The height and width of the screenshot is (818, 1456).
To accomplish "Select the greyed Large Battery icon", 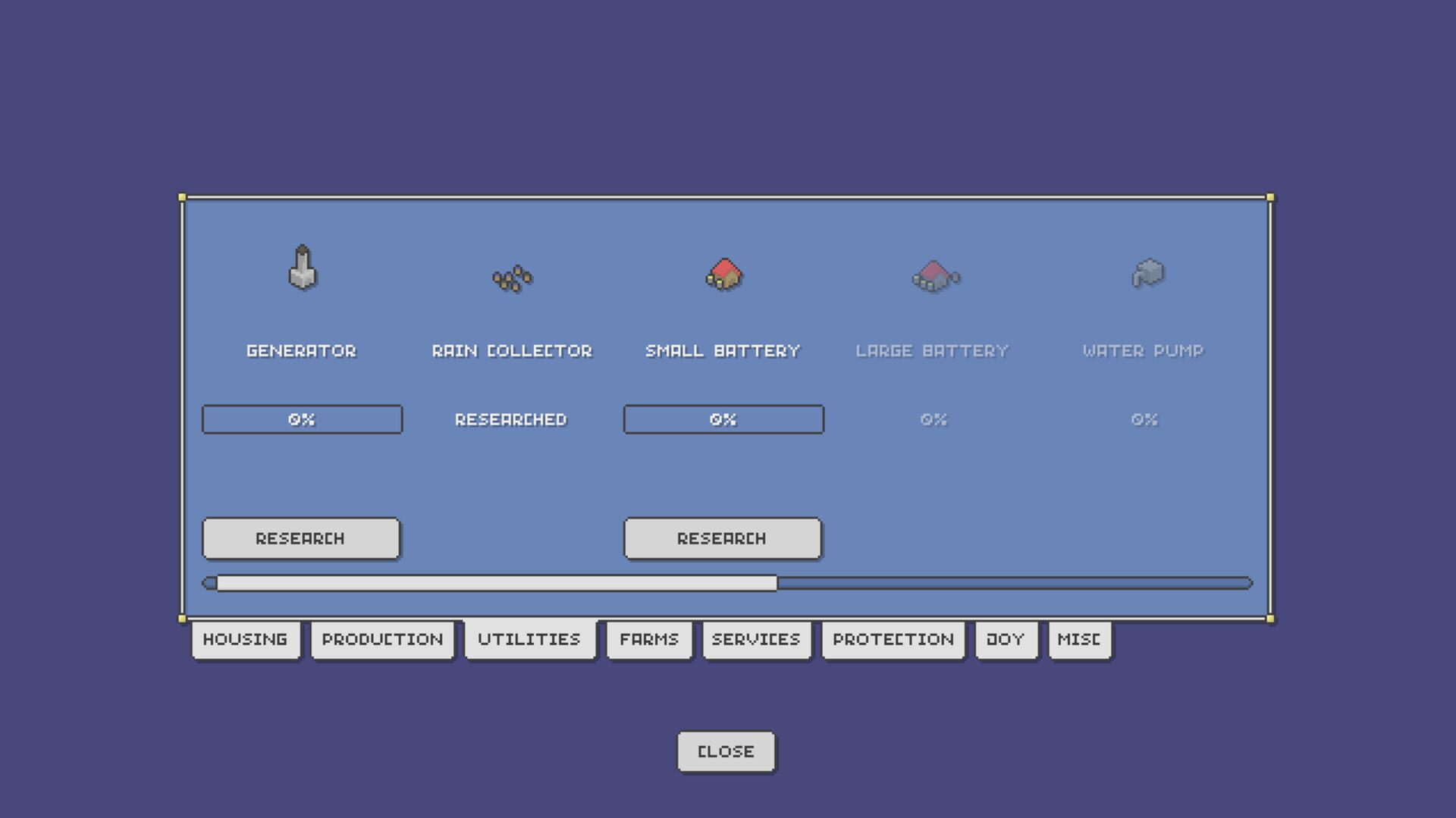I will (x=935, y=276).
